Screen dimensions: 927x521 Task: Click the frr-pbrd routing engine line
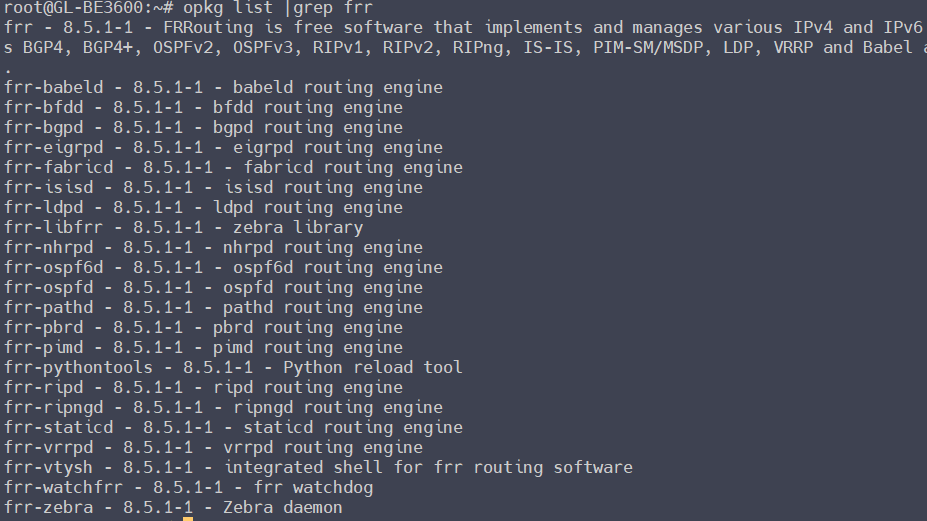(x=203, y=327)
